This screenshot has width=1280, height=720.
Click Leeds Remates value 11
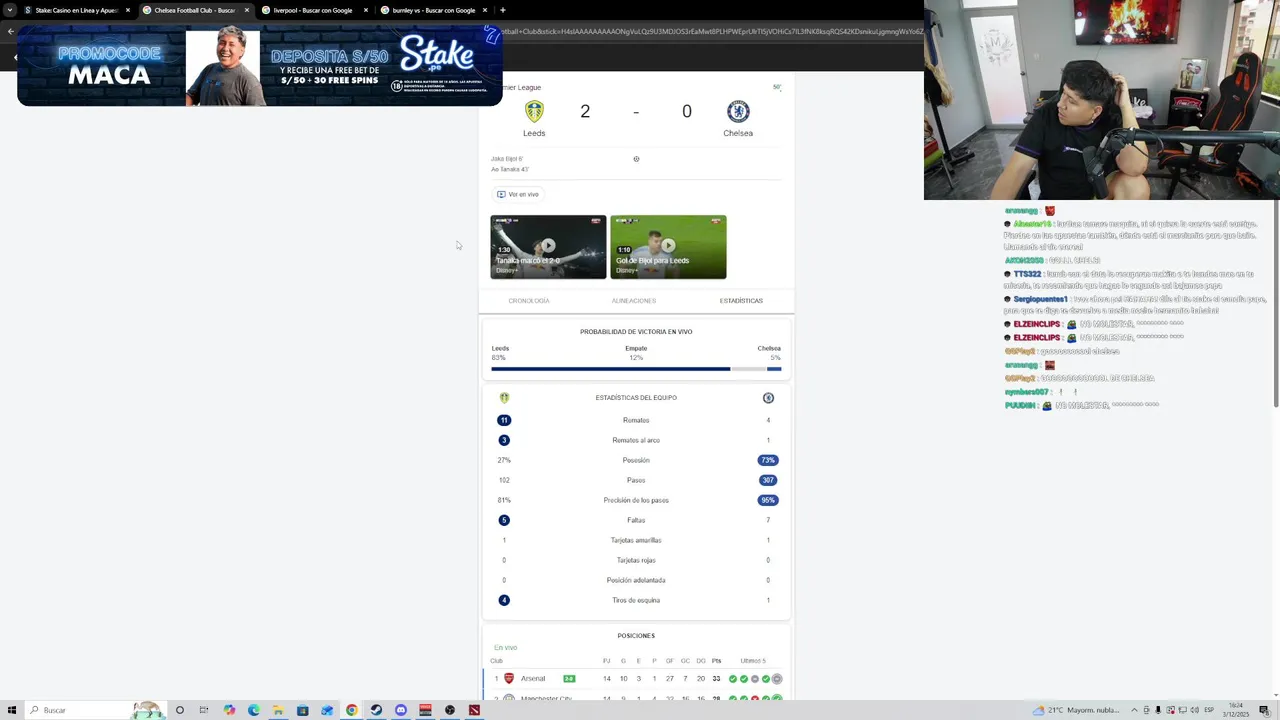coord(504,420)
